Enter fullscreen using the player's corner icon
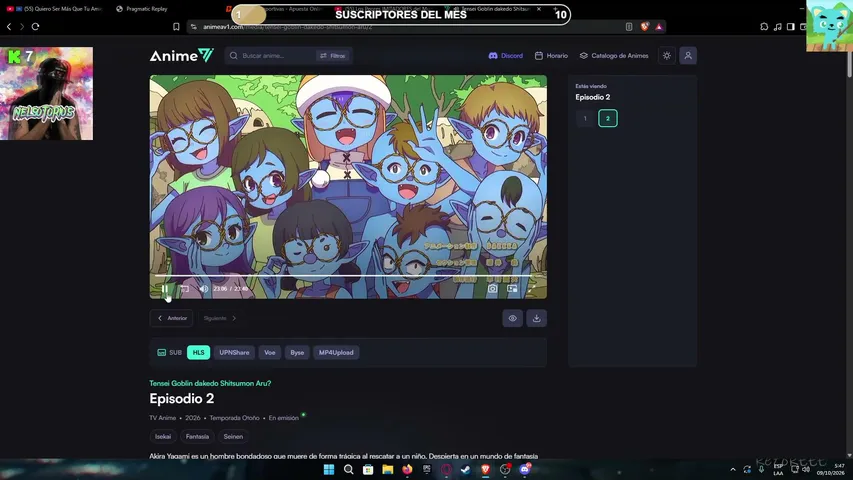853x480 pixels. (x=532, y=288)
